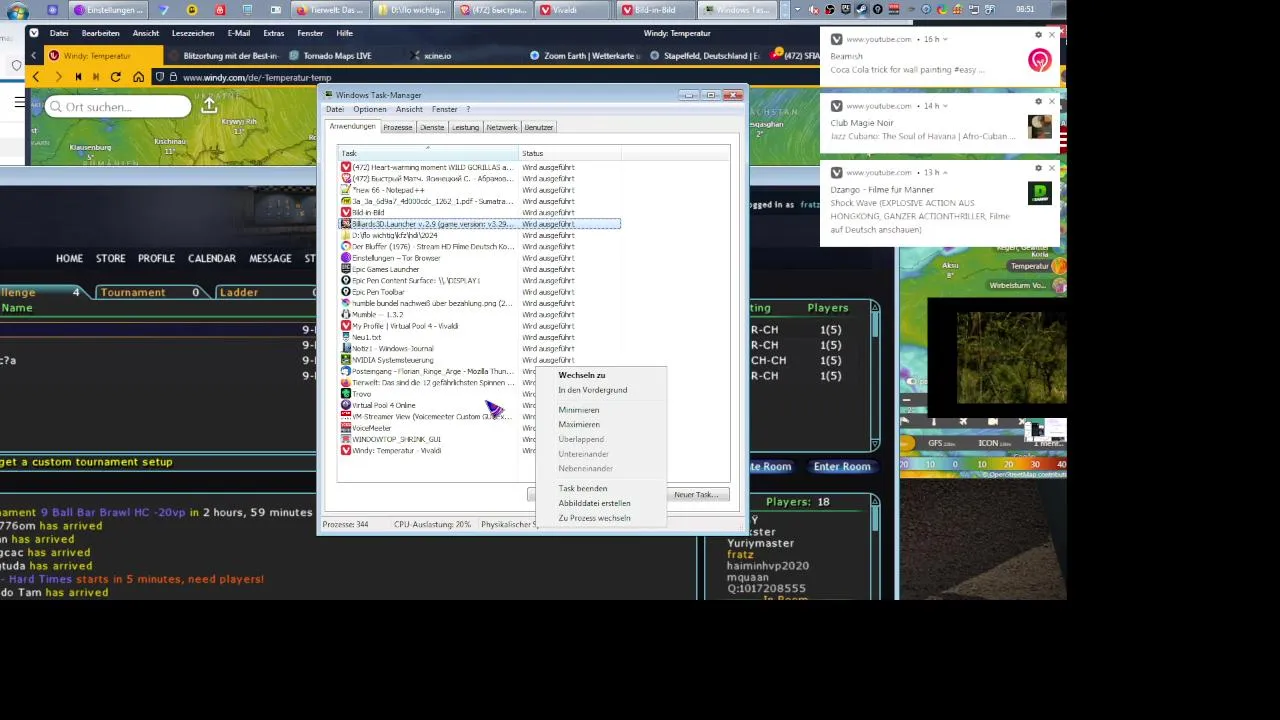
Task: Select the Billards3D.Launcher task row
Action: pos(480,224)
